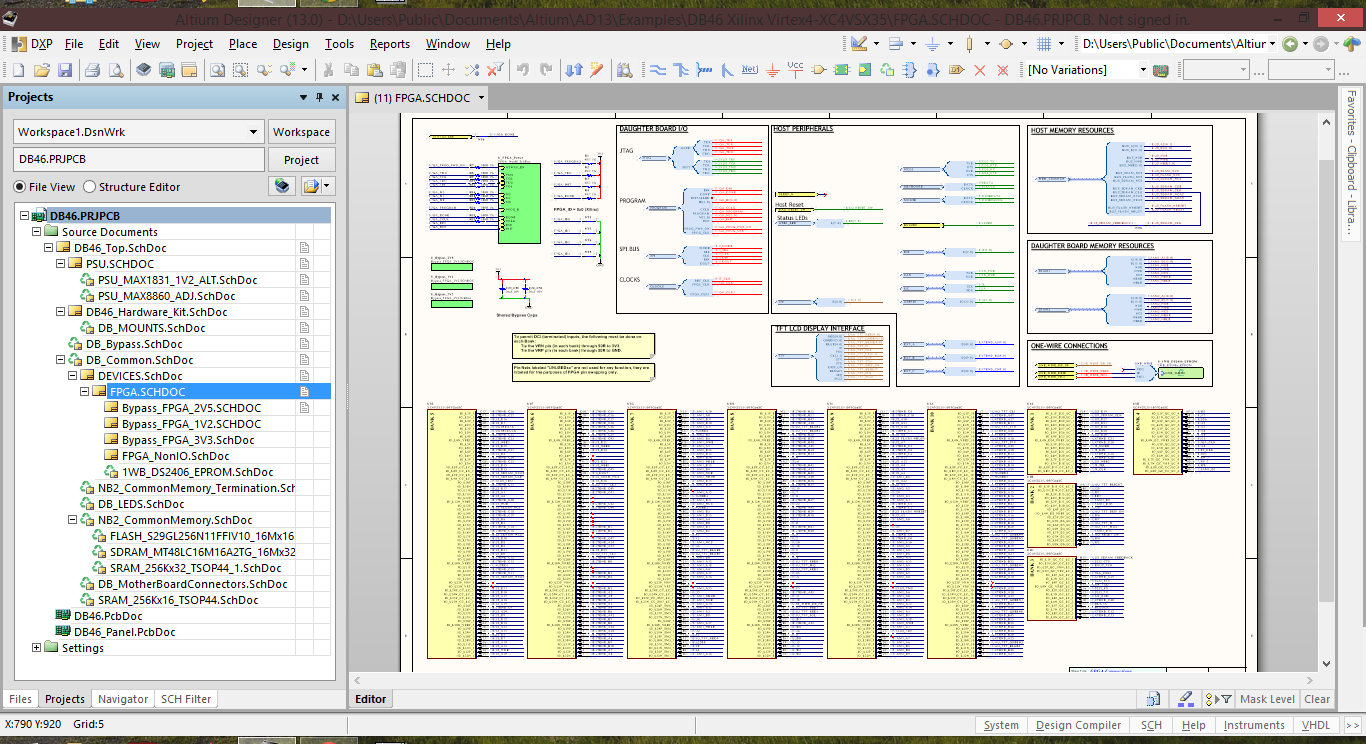Image resolution: width=1366 pixels, height=744 pixels.
Task: Click the Mask Level button
Action: tap(1267, 699)
